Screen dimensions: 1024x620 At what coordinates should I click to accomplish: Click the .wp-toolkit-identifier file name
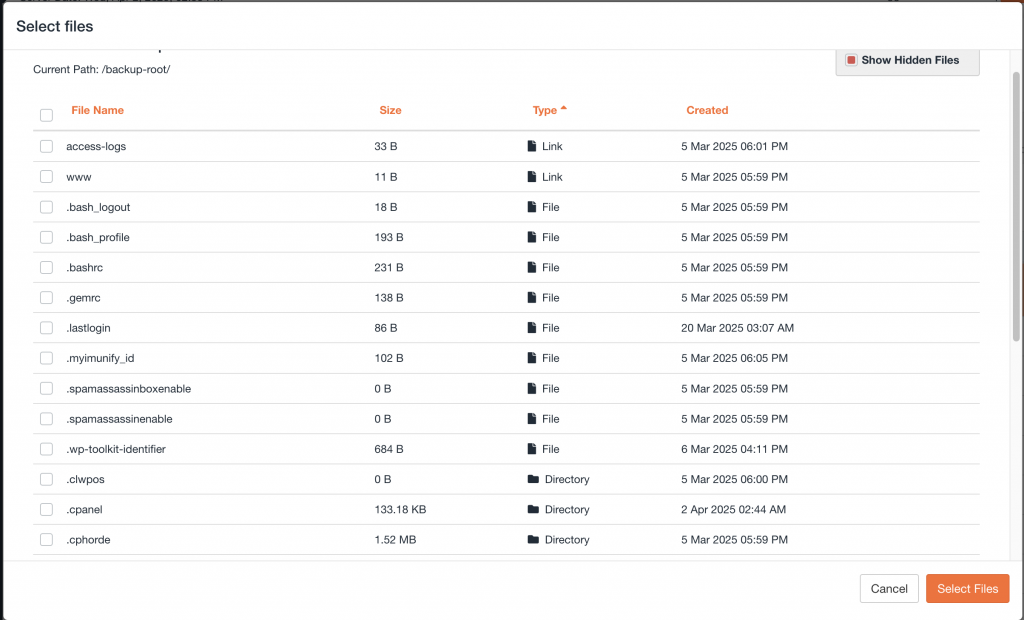point(116,449)
